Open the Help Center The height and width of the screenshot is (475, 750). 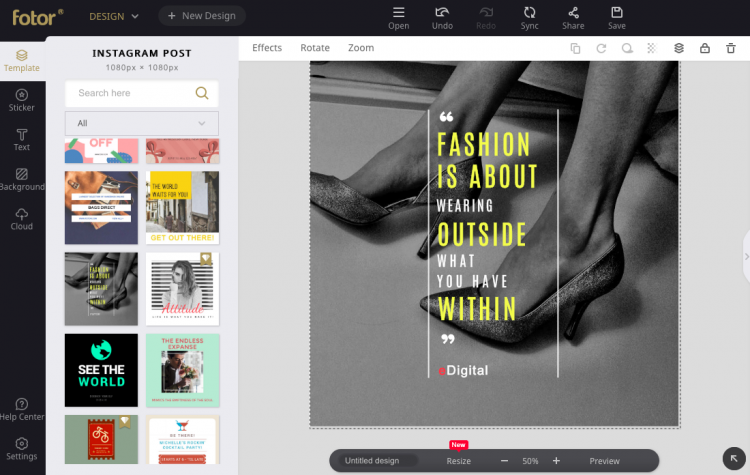click(x=22, y=410)
